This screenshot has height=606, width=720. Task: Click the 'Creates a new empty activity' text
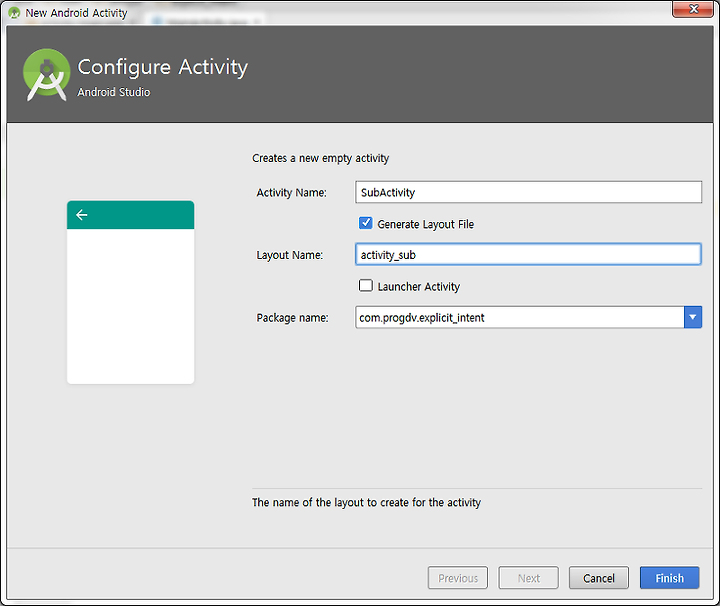321,158
